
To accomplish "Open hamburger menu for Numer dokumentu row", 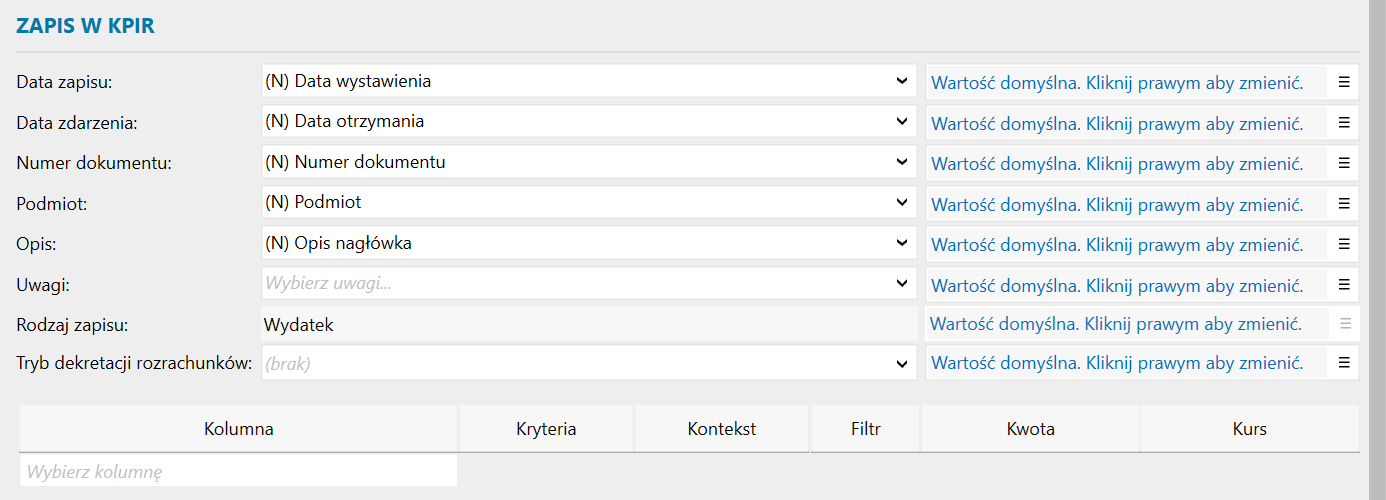I will coord(1344,163).
